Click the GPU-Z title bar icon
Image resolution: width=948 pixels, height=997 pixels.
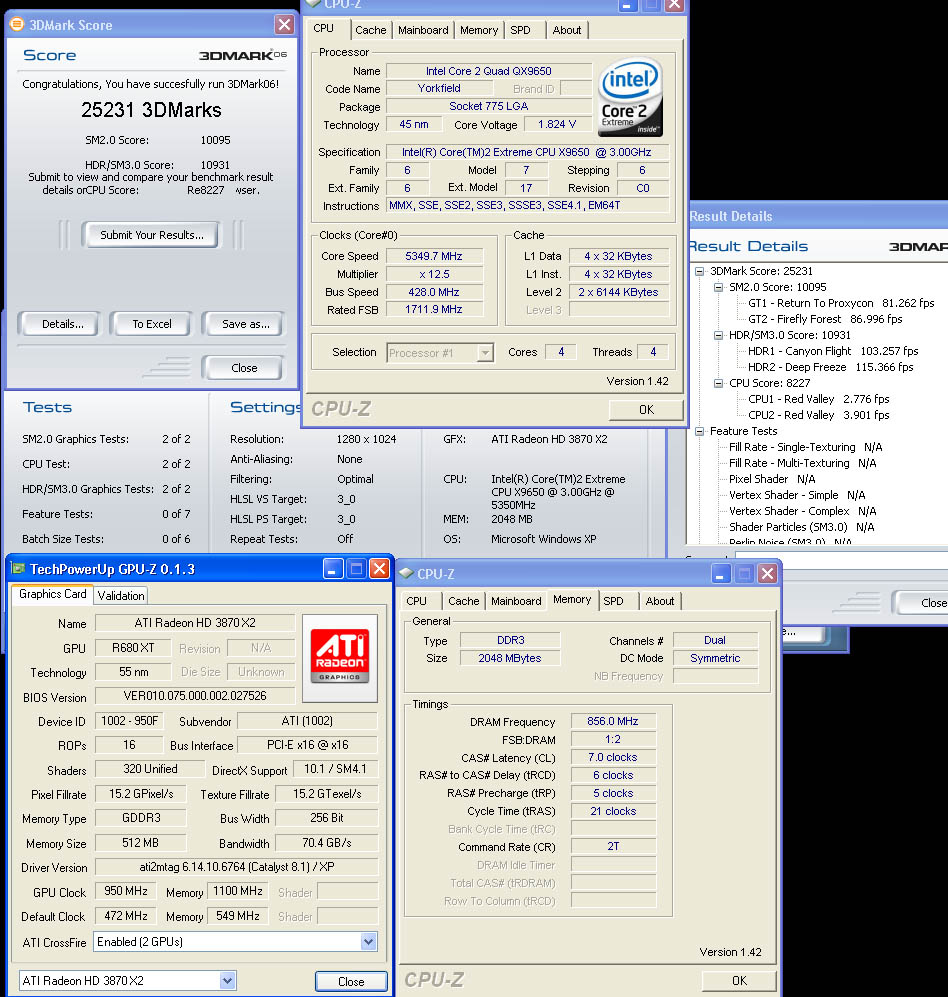click(x=18, y=568)
